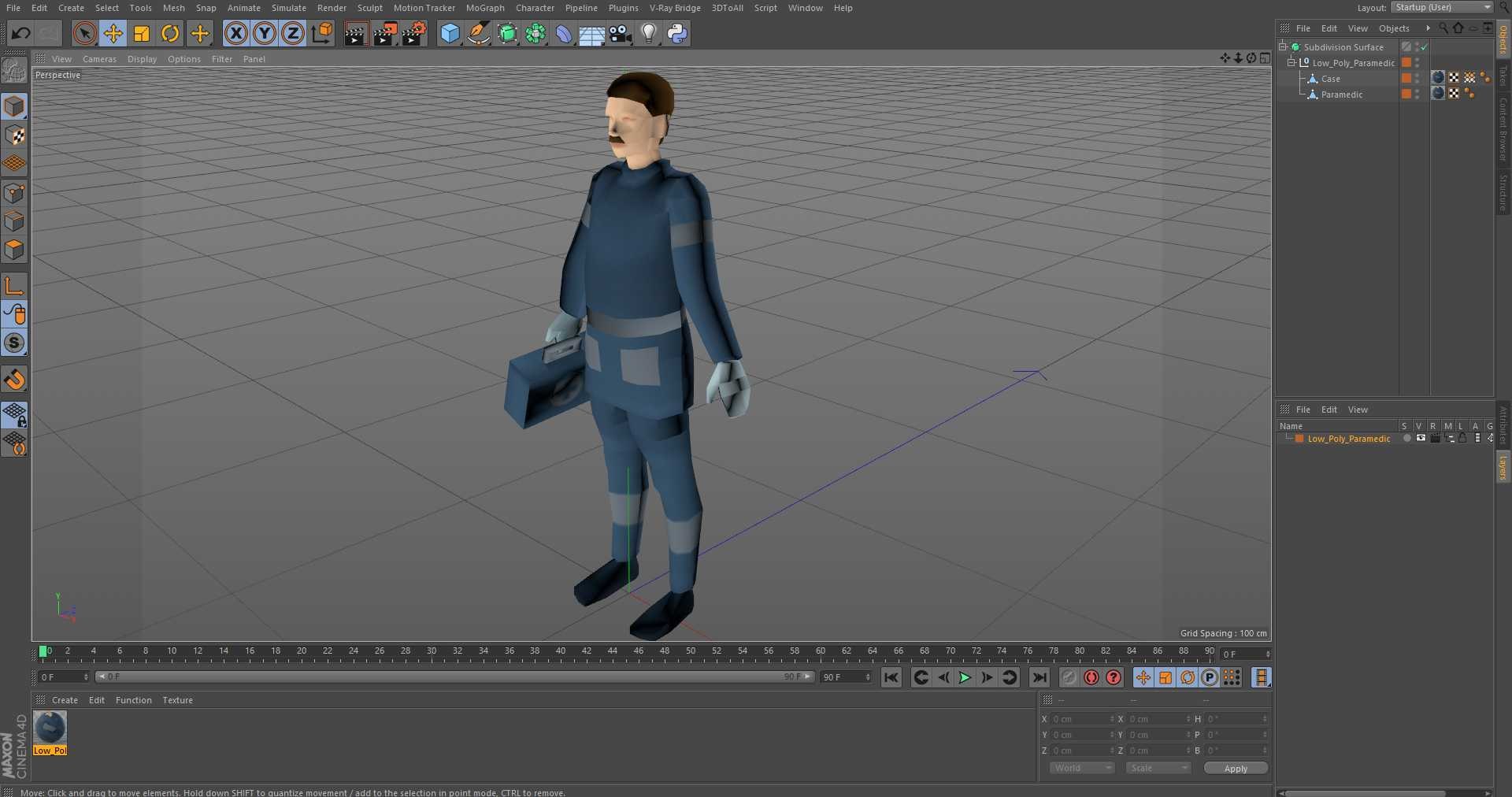Play the animation forward
1512x797 pixels.
click(x=965, y=677)
